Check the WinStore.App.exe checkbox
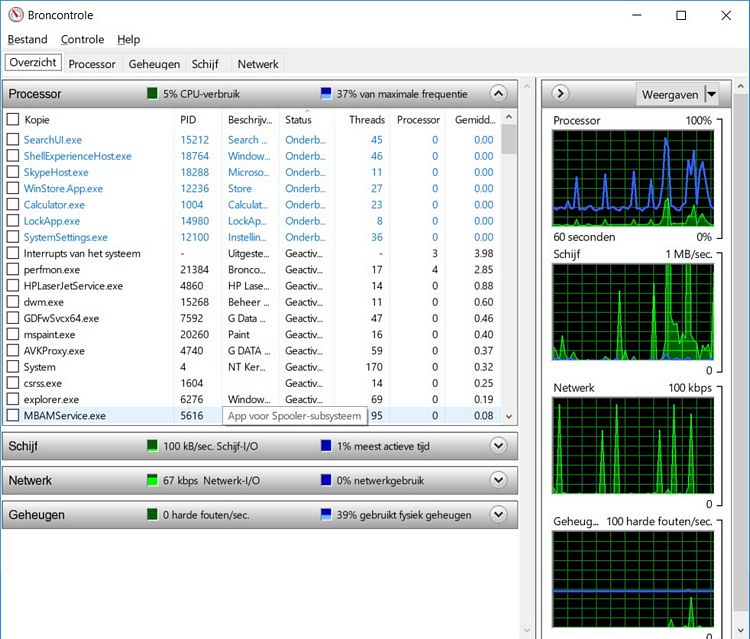 click(x=13, y=188)
